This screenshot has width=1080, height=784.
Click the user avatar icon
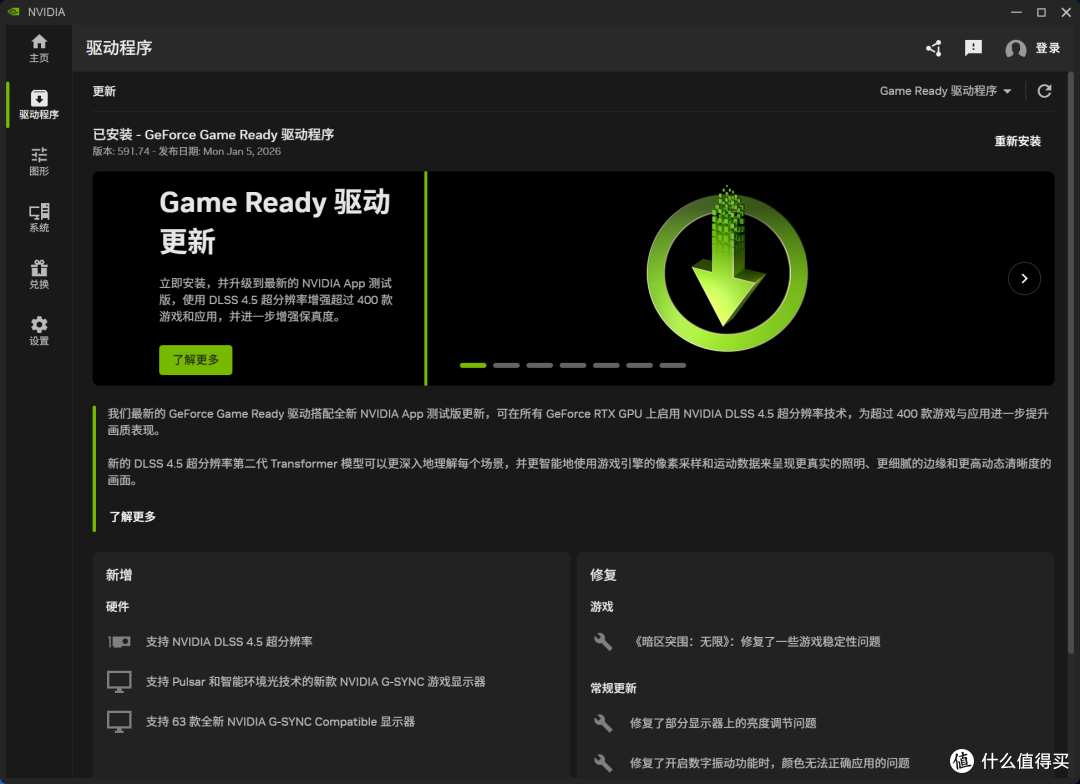click(x=1015, y=48)
